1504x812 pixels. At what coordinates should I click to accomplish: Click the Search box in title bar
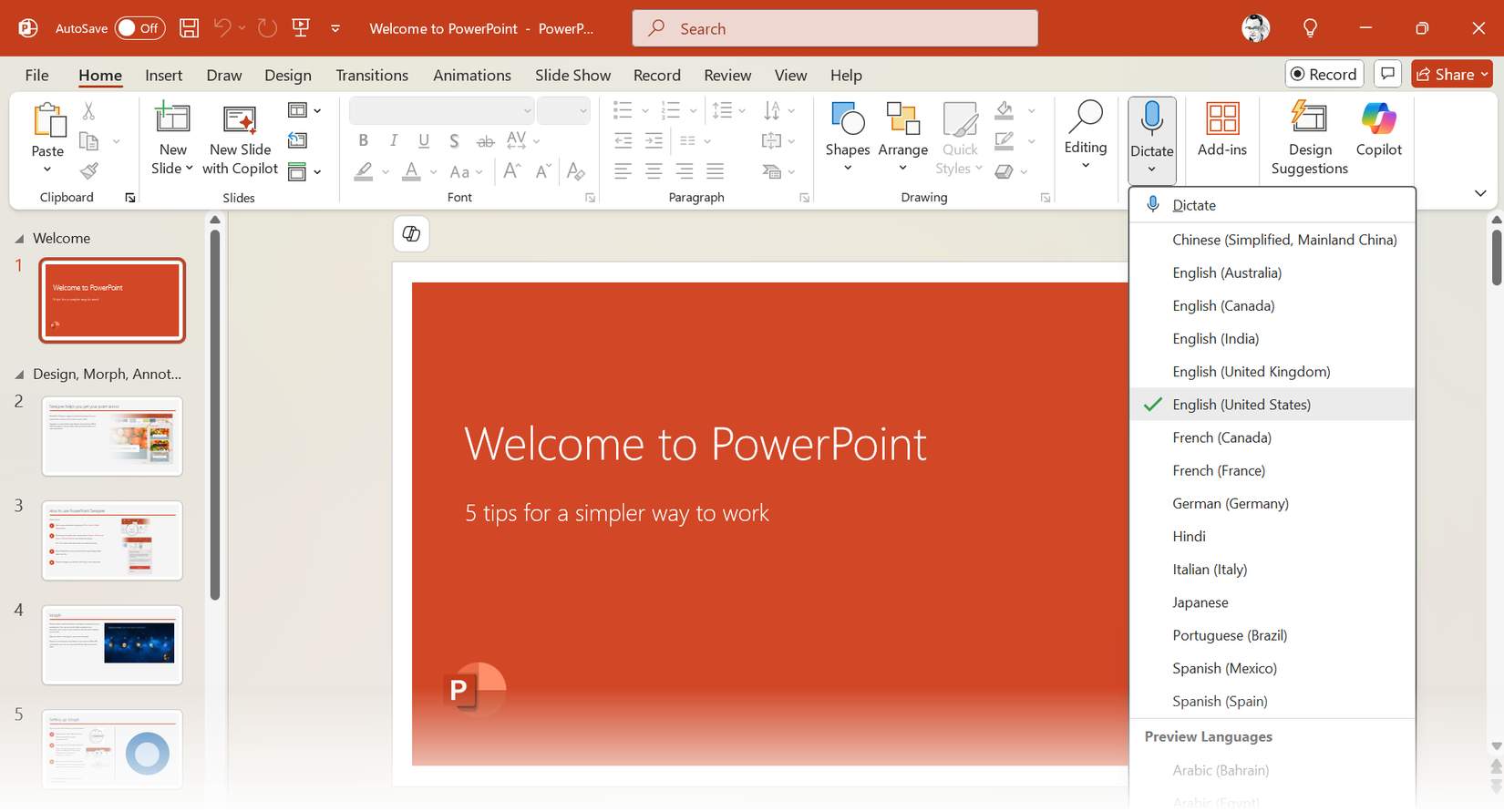point(835,28)
